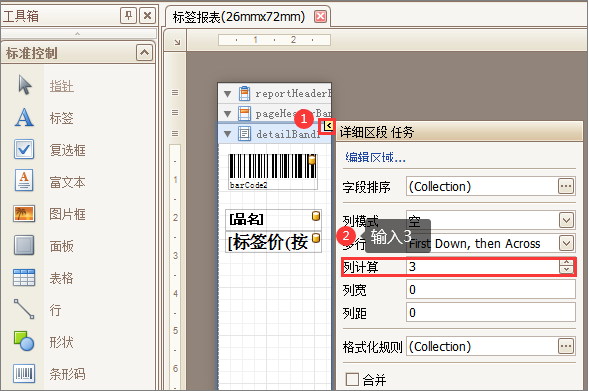Select the Pointer (指针) tool icon

pos(25,85)
